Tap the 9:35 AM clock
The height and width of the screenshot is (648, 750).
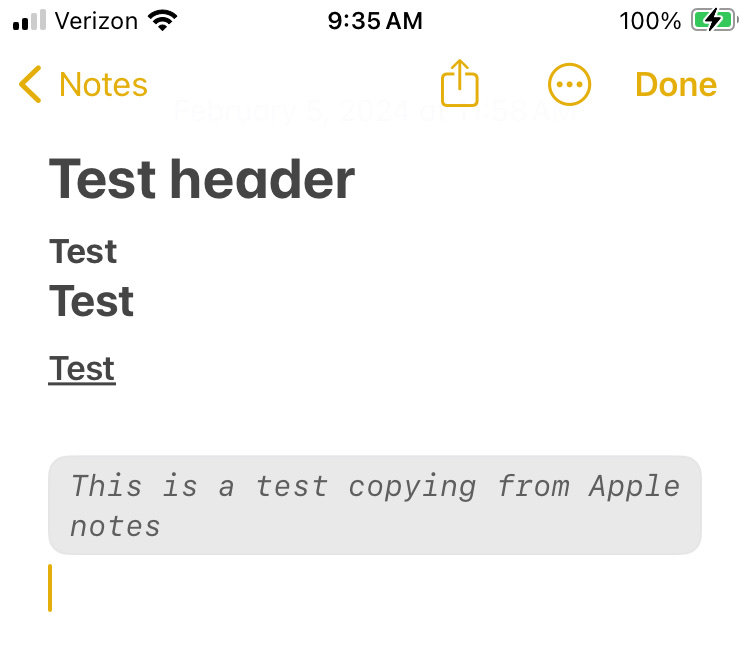click(x=375, y=20)
